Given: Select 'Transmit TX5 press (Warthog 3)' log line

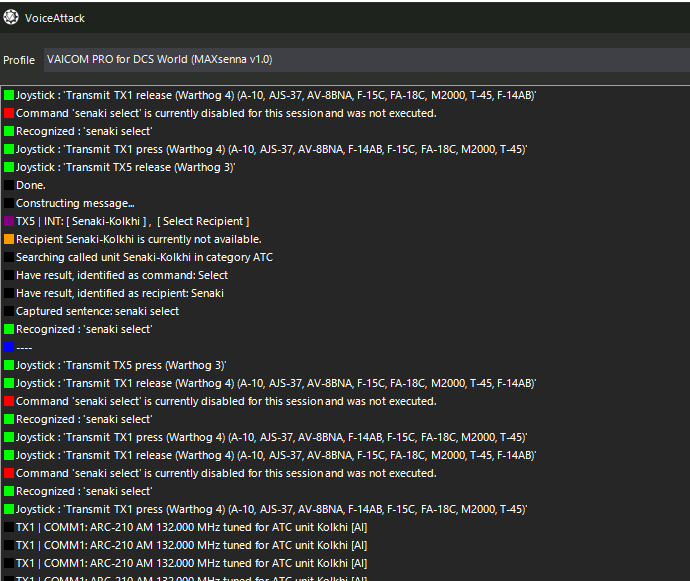Looking at the screenshot, I should point(120,365).
